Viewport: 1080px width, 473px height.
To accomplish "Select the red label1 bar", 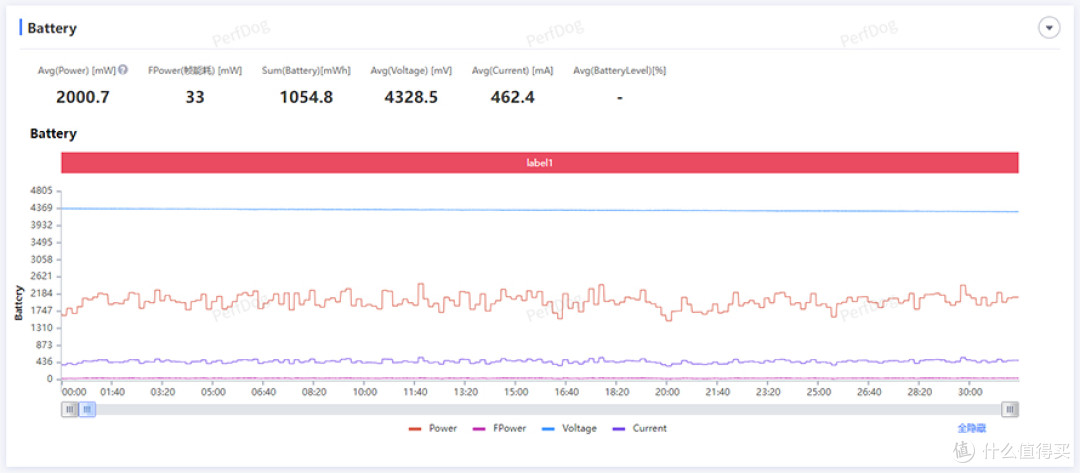I will (x=539, y=163).
